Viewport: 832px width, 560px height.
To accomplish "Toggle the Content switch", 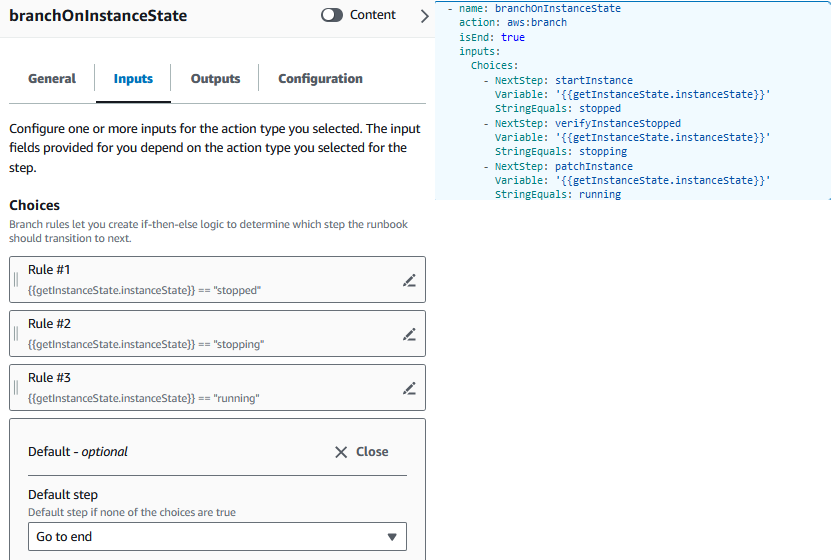I will pos(332,16).
